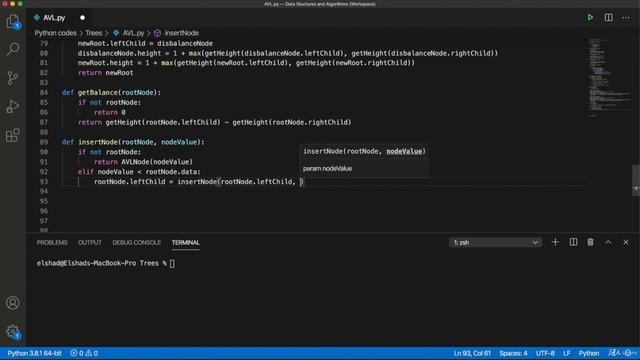Switch to the OUTPUT panel tab
The image size is (640, 360).
coord(90,242)
